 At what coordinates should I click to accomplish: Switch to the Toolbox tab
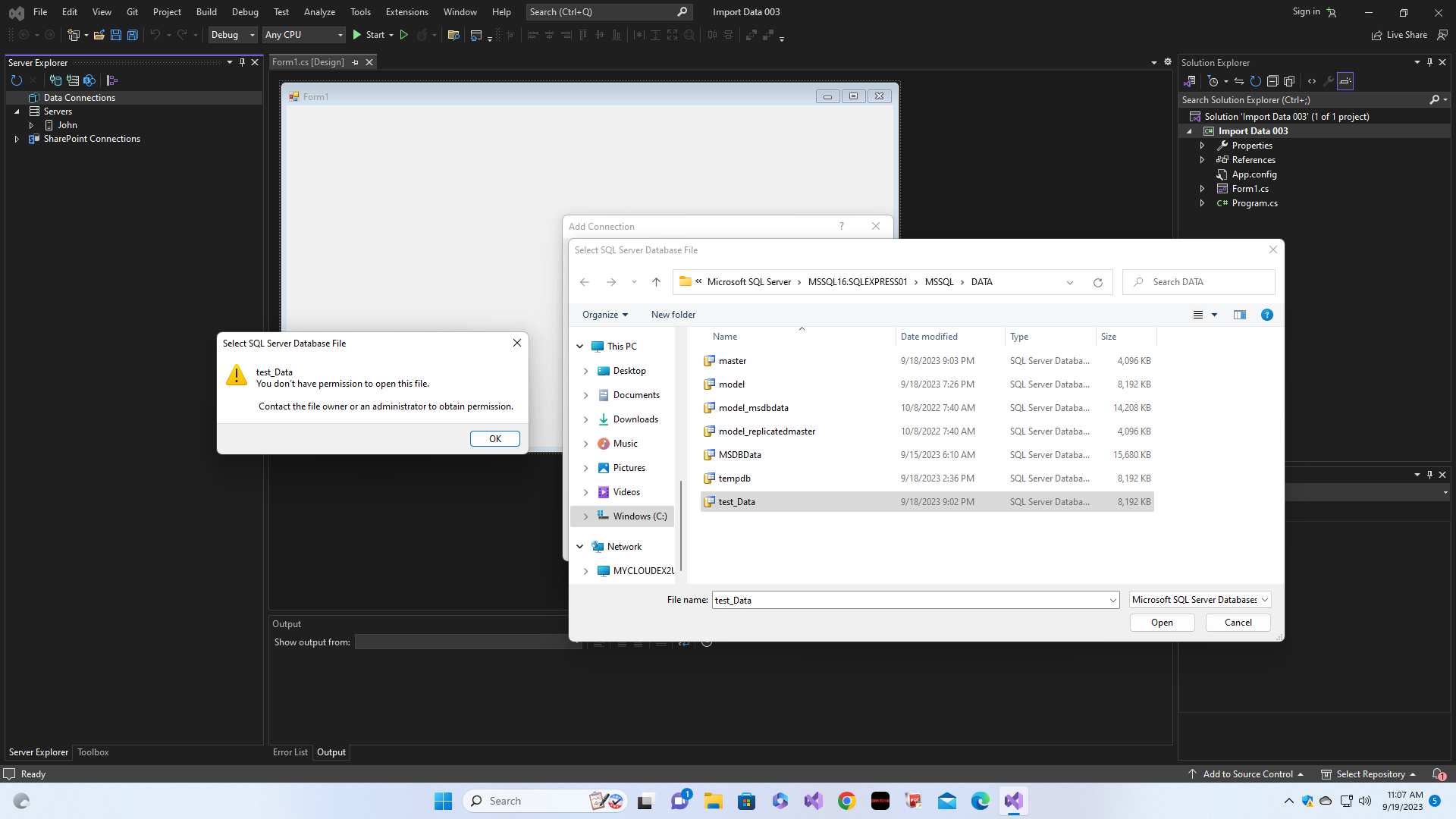point(93,752)
